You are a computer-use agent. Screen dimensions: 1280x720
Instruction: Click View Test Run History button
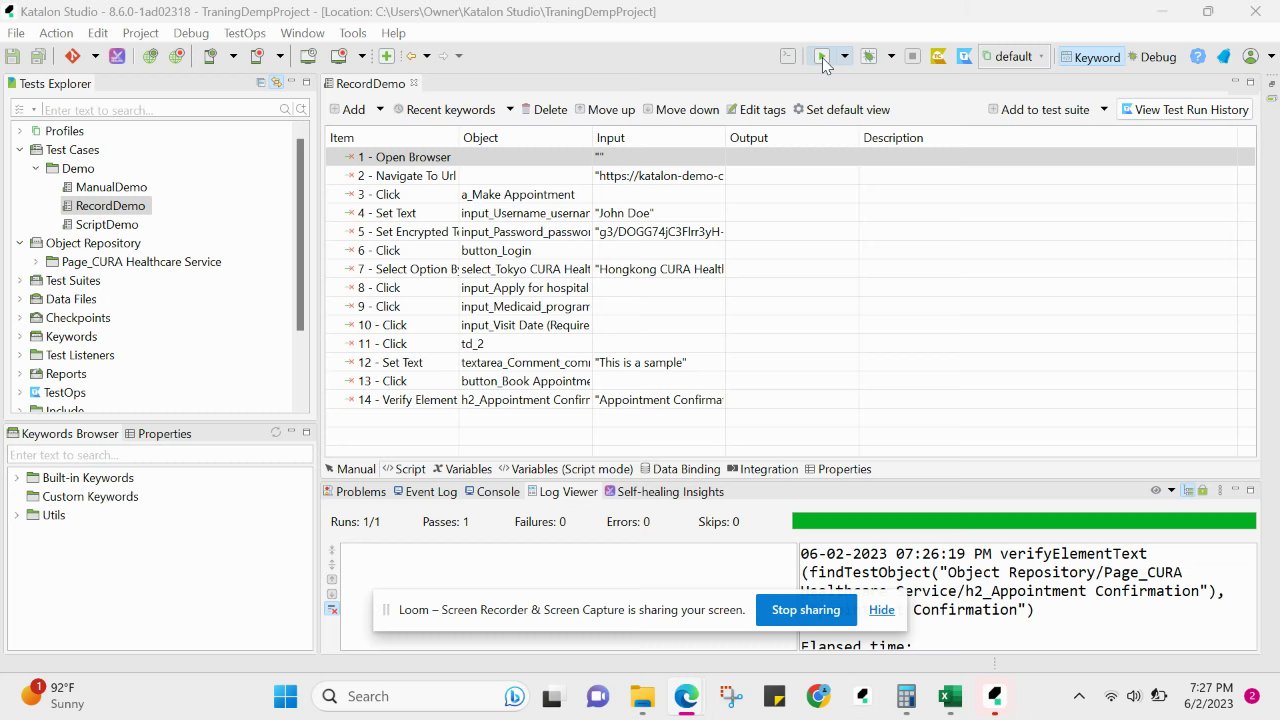click(x=1185, y=110)
